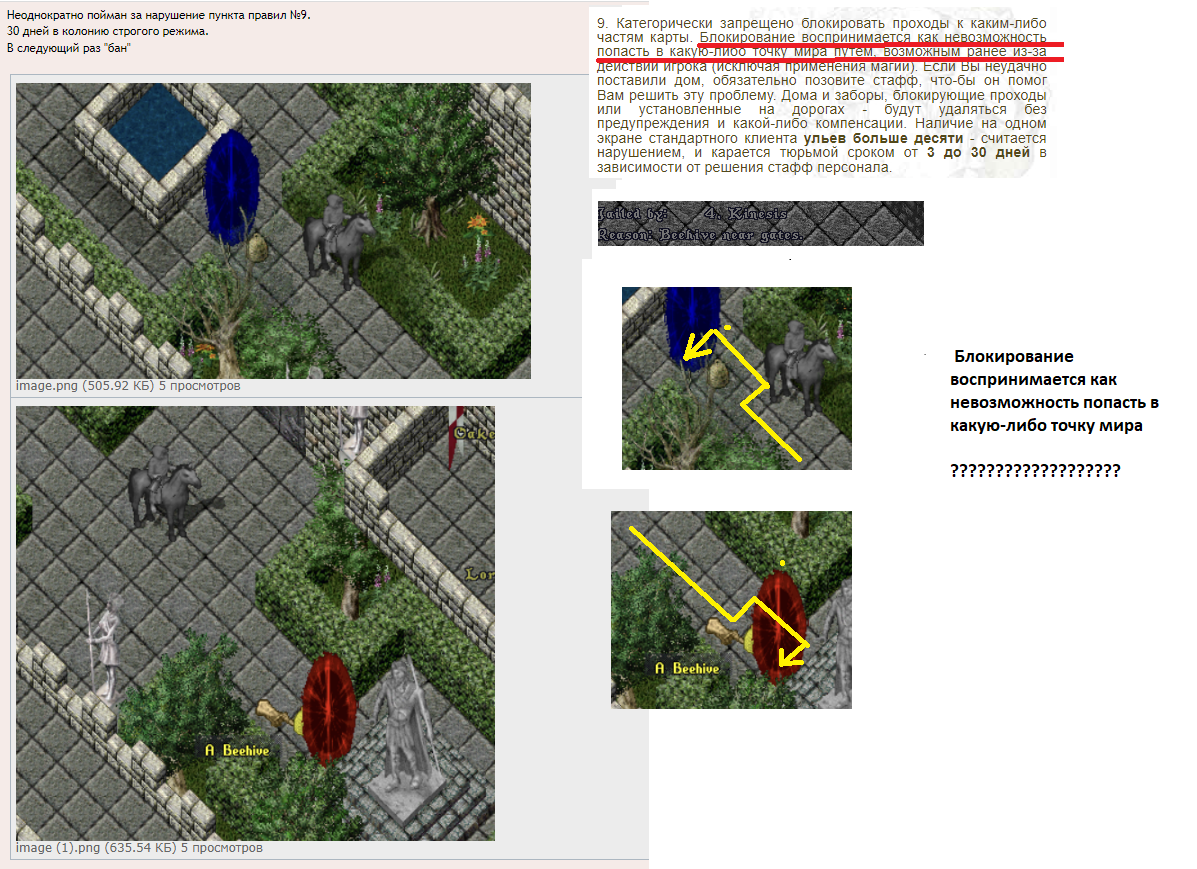Click the water pool in the image.png screenshot
The height and width of the screenshot is (869, 1197).
[160, 130]
